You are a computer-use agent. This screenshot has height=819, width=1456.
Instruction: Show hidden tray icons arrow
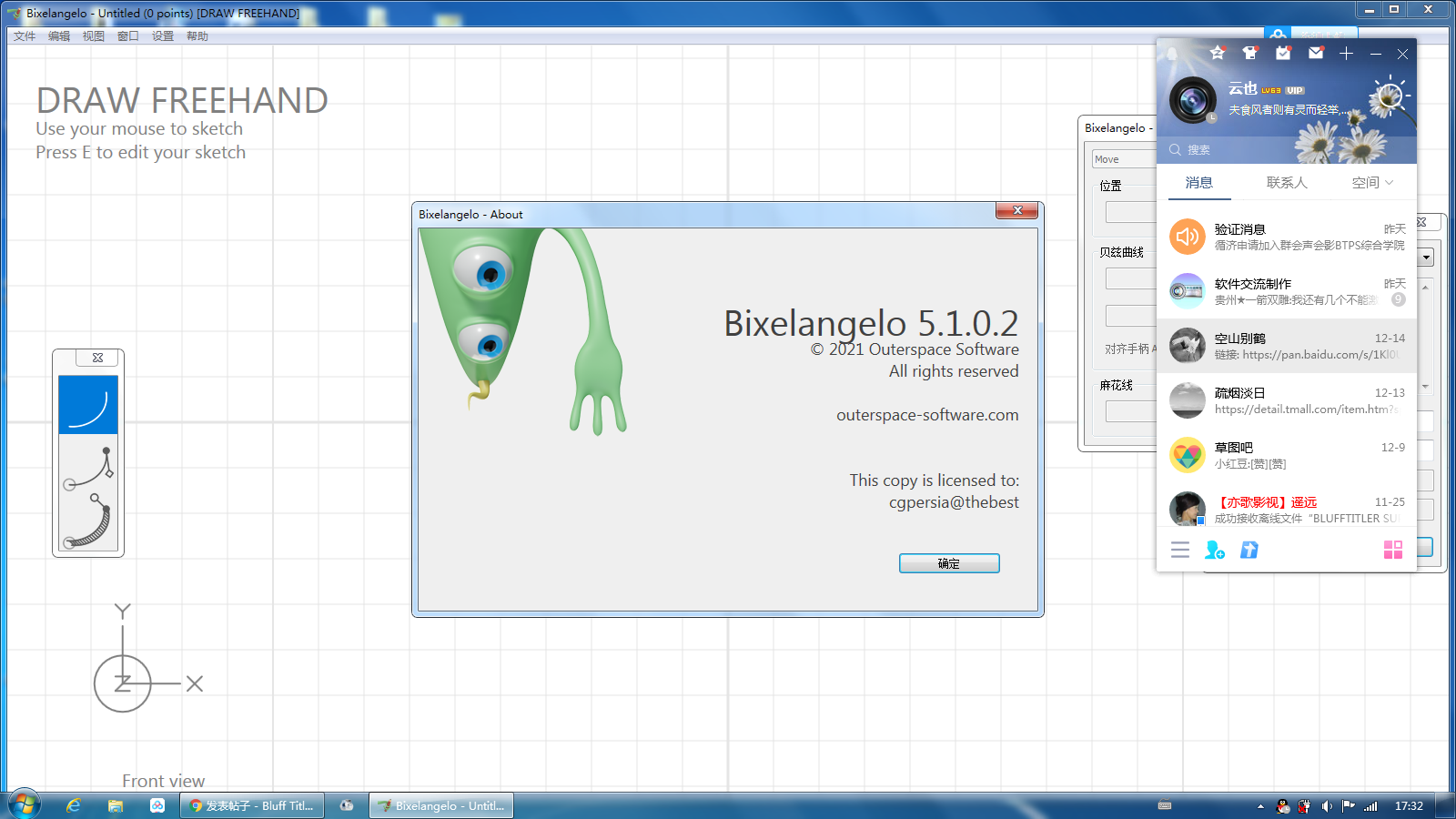point(1260,806)
